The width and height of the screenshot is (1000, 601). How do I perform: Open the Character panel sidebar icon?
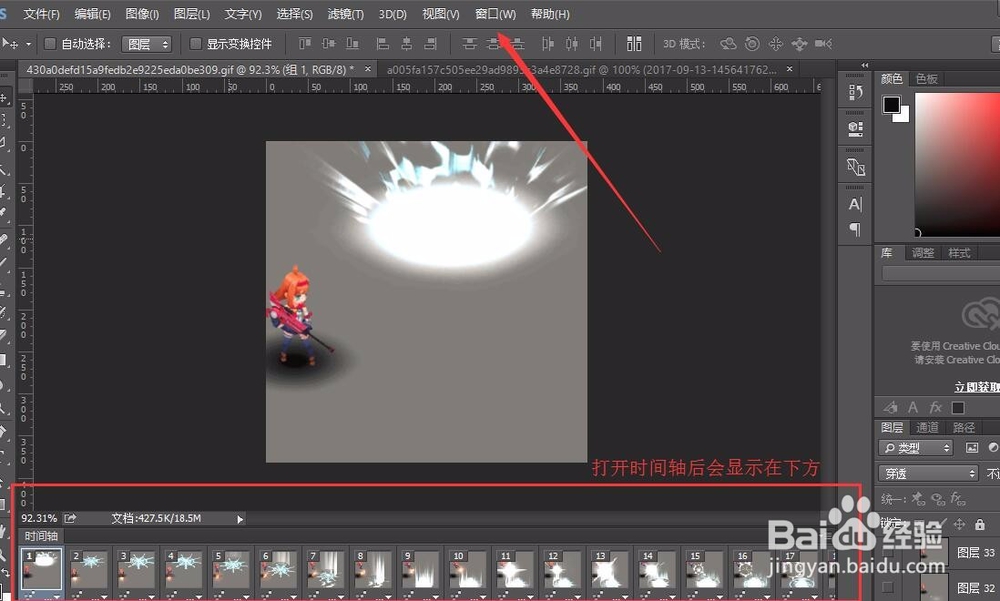[857, 203]
